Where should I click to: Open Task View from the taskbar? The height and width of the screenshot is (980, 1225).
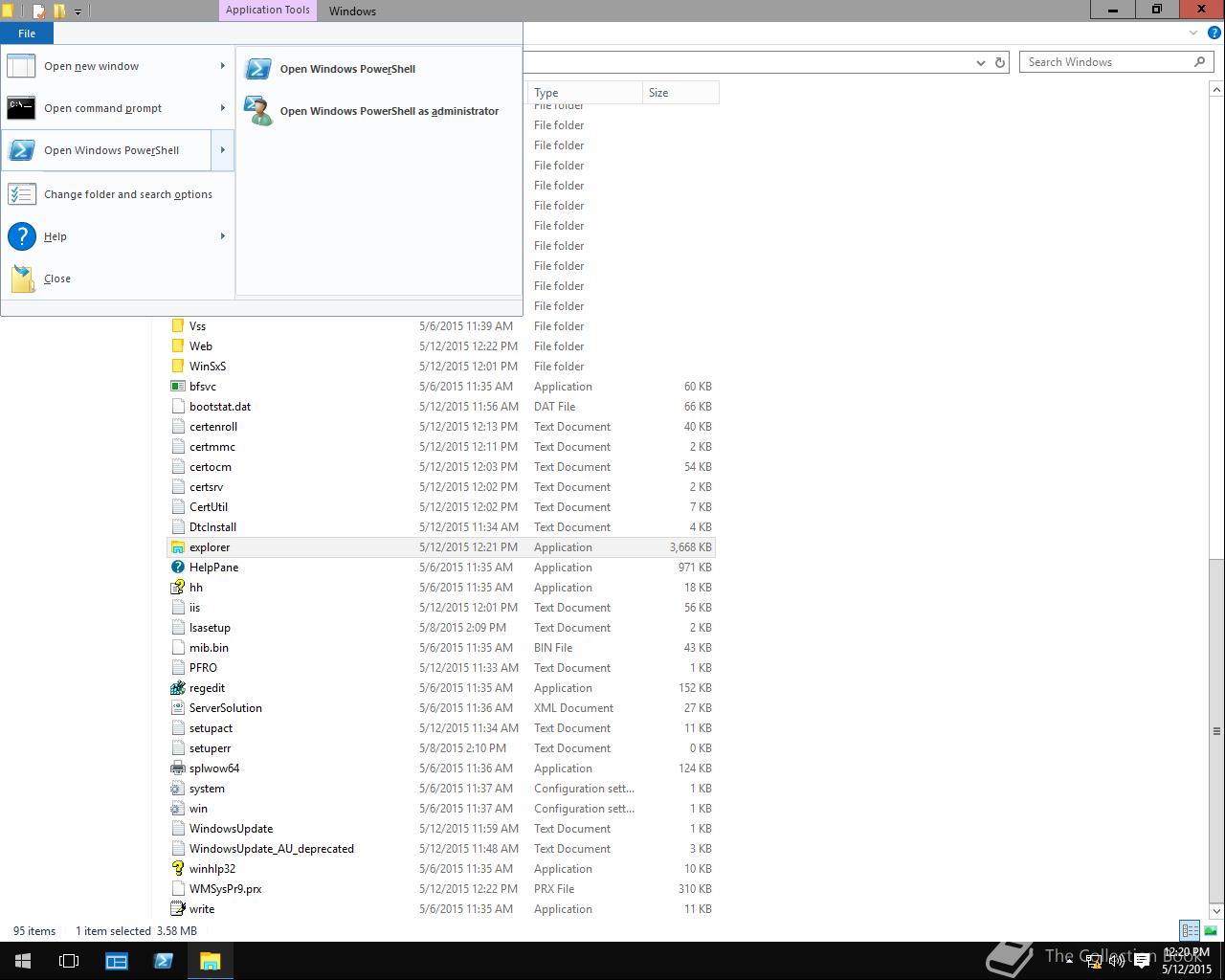pos(68,961)
